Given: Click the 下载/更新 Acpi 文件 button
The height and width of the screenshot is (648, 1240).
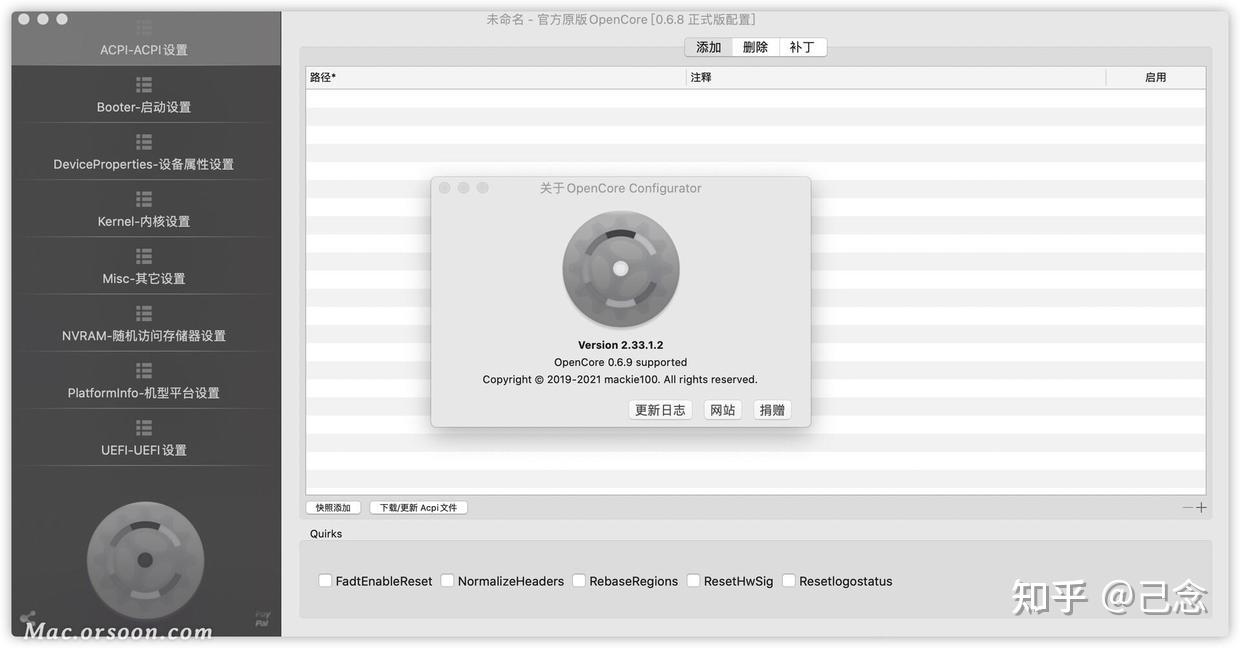Looking at the screenshot, I should (x=418, y=508).
